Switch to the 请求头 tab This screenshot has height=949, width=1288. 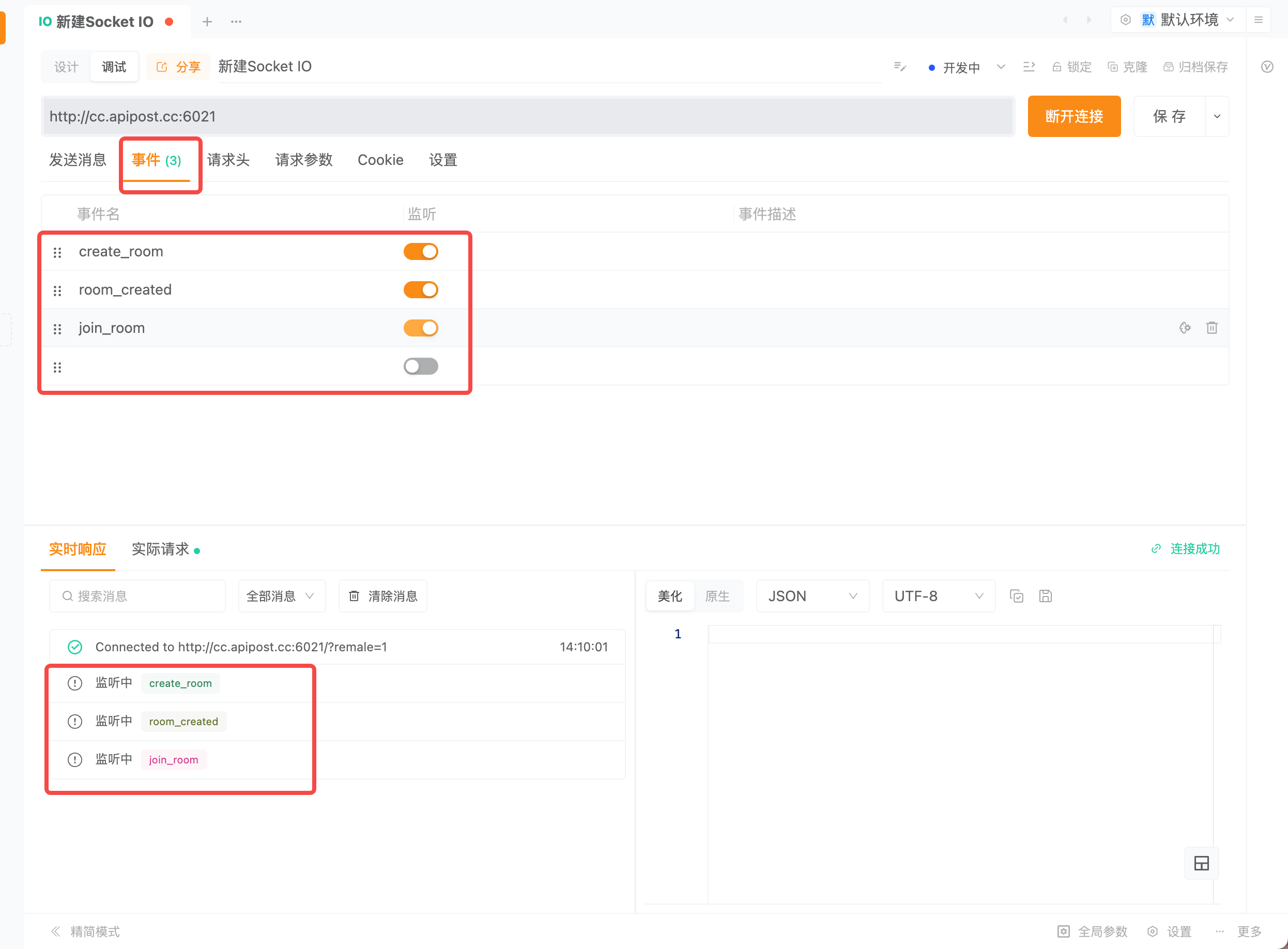228,160
